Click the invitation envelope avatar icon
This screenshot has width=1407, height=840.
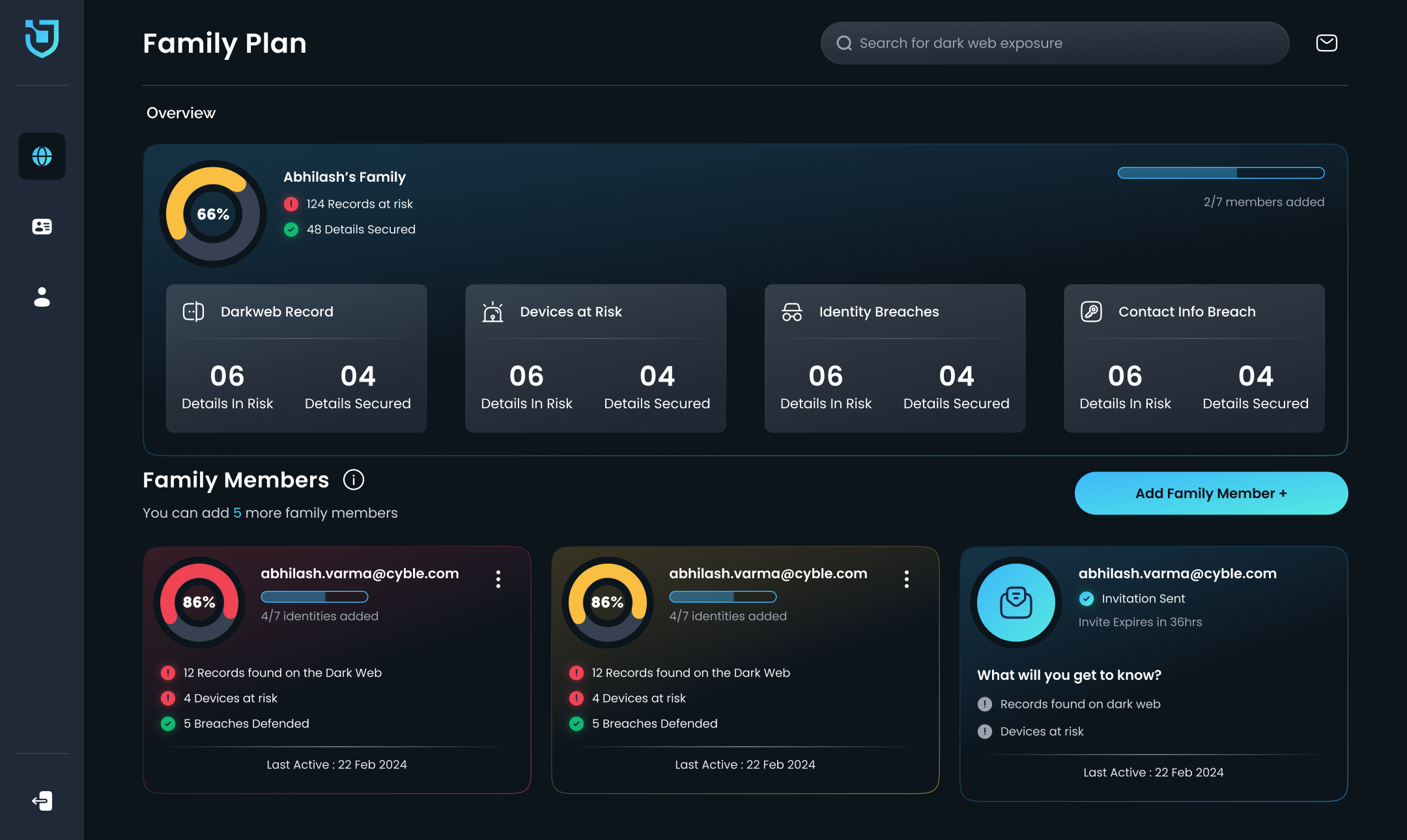point(1016,602)
